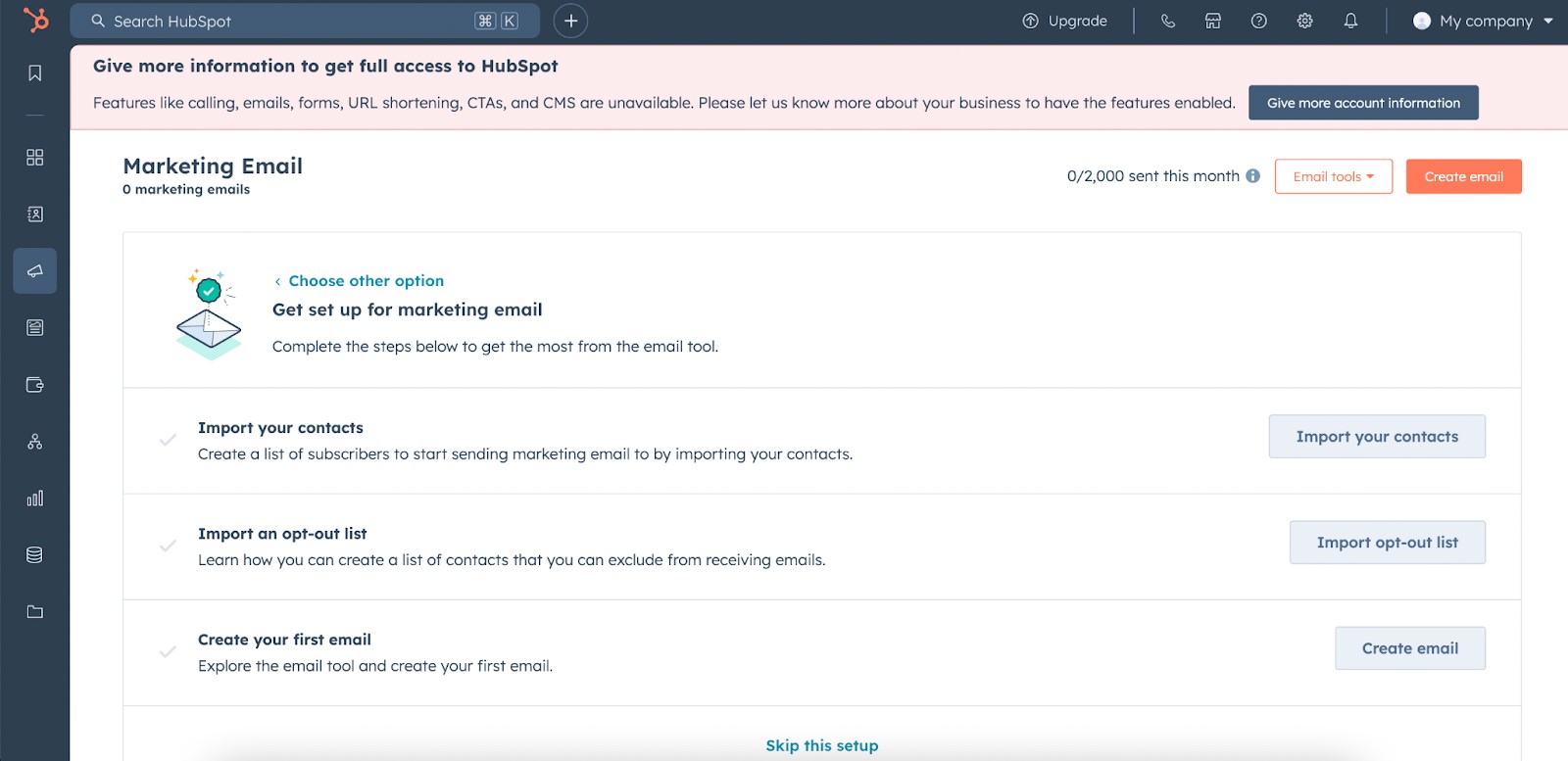Image resolution: width=1568 pixels, height=761 pixels.
Task: Open the Library folder icon in sidebar
Action: [35, 612]
